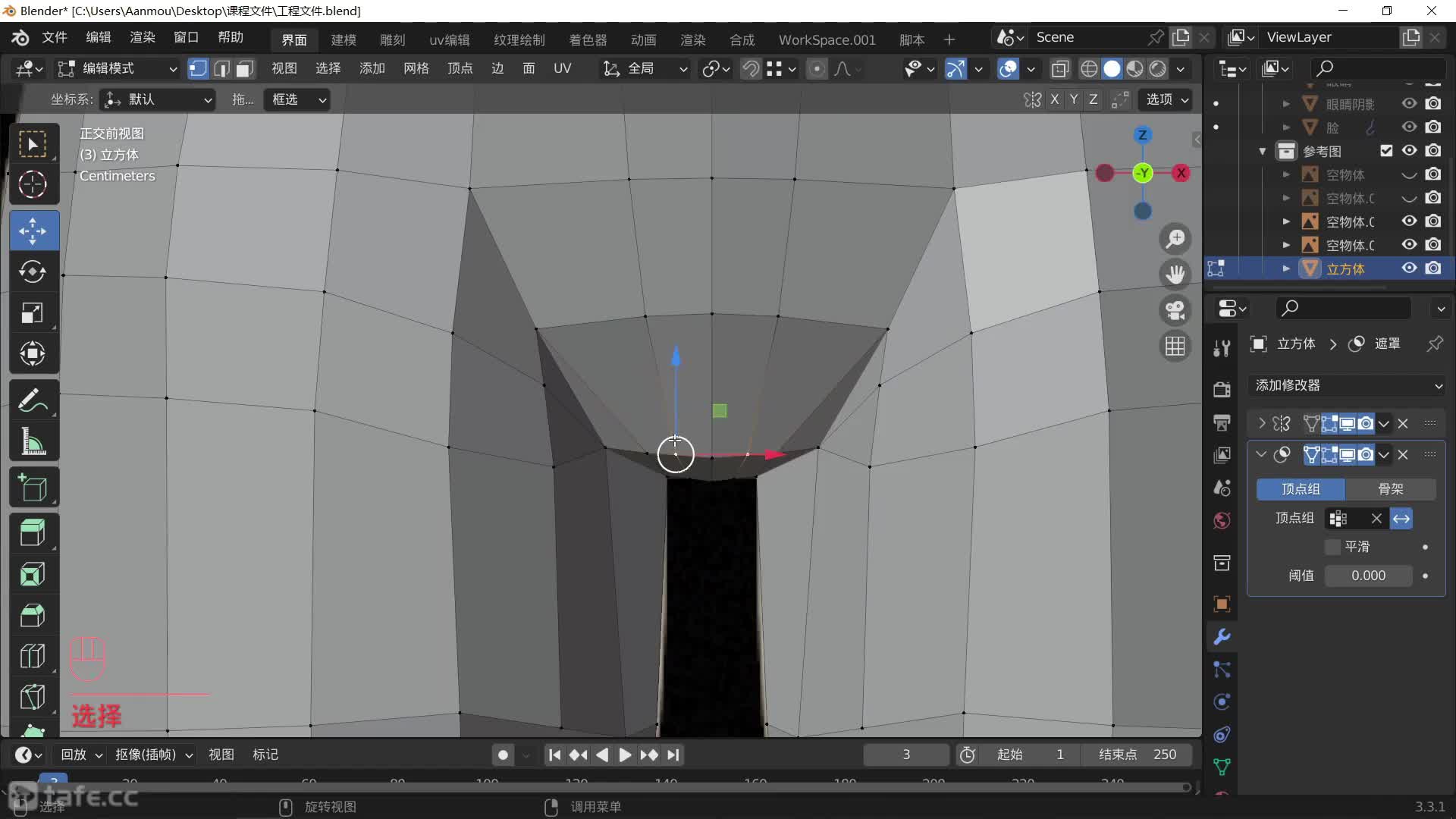Enable the 平滑 checkbox
Screen dimensions: 1456x819
click(1332, 547)
